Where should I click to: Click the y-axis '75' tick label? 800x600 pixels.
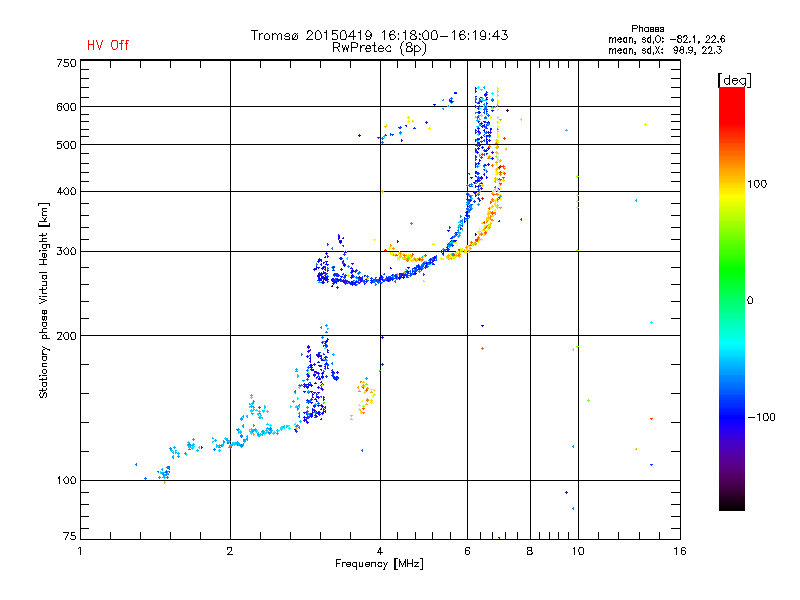coord(70,536)
